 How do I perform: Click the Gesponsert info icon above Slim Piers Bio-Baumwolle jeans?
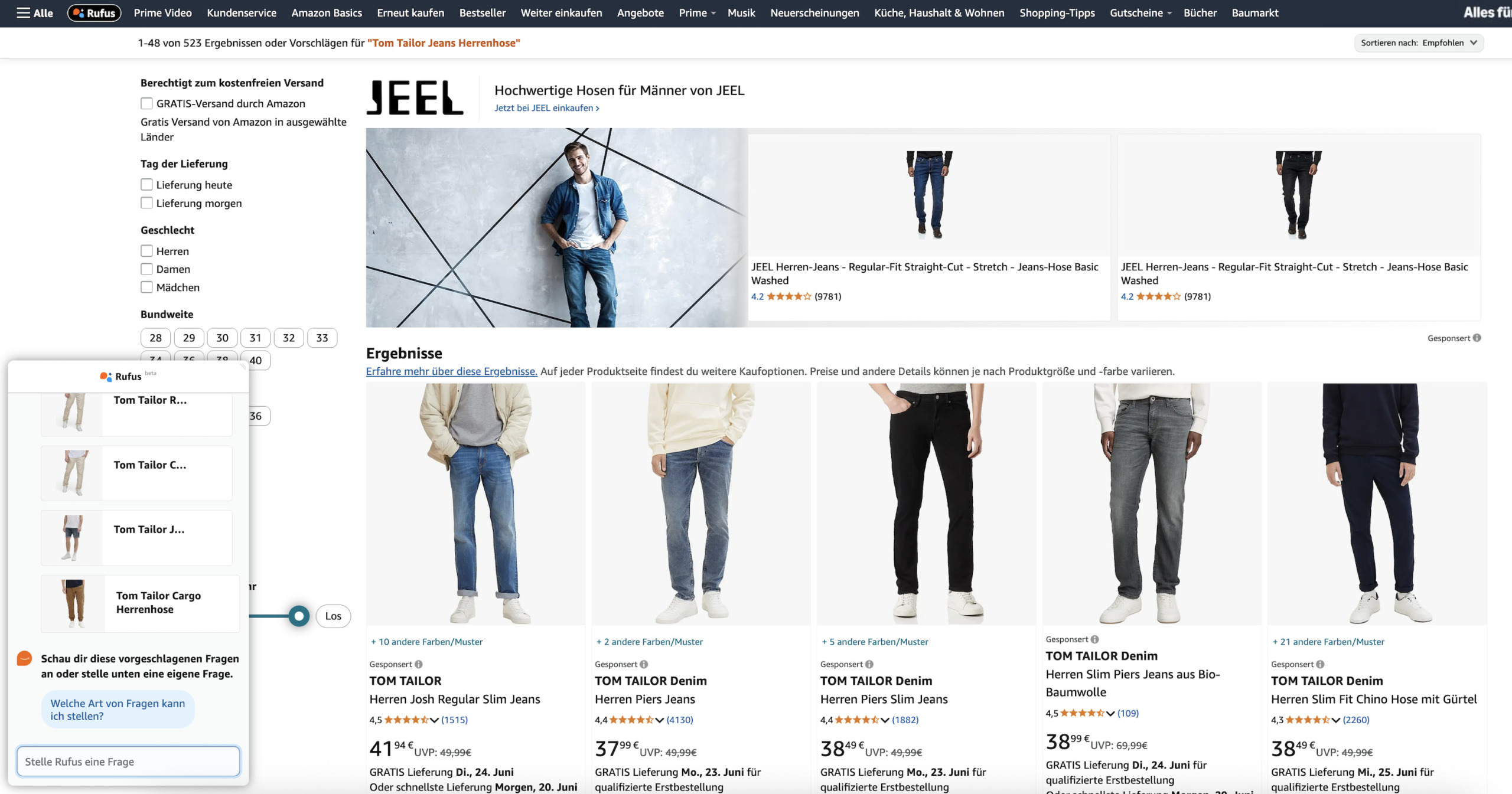pyautogui.click(x=1094, y=639)
